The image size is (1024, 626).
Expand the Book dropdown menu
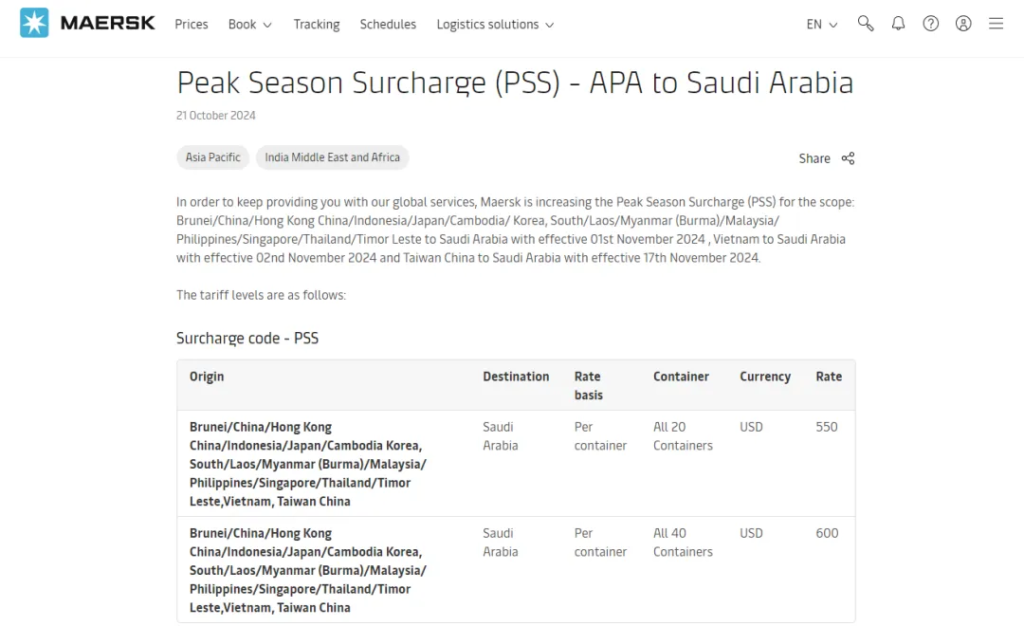point(249,24)
